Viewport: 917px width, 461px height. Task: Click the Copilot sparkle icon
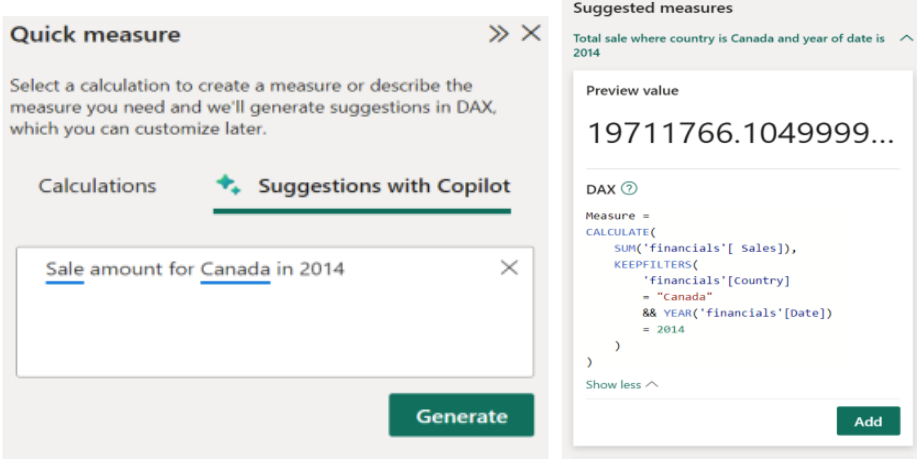coord(227,184)
